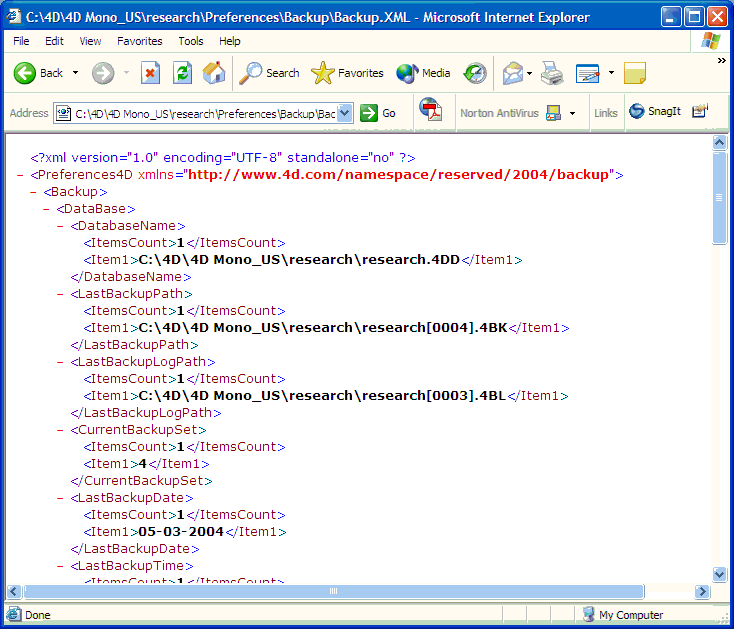Viewport: 734px width, 629px height.
Task: Click the Links toolbar label
Action: tap(605, 113)
